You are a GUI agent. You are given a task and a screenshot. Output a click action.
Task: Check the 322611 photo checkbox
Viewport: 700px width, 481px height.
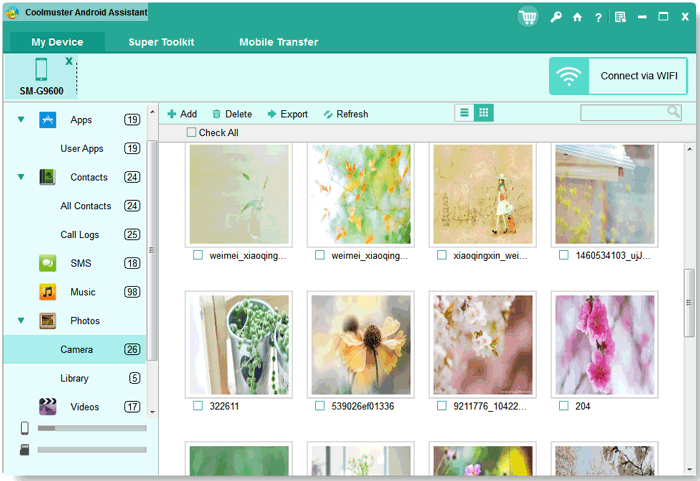coord(198,406)
